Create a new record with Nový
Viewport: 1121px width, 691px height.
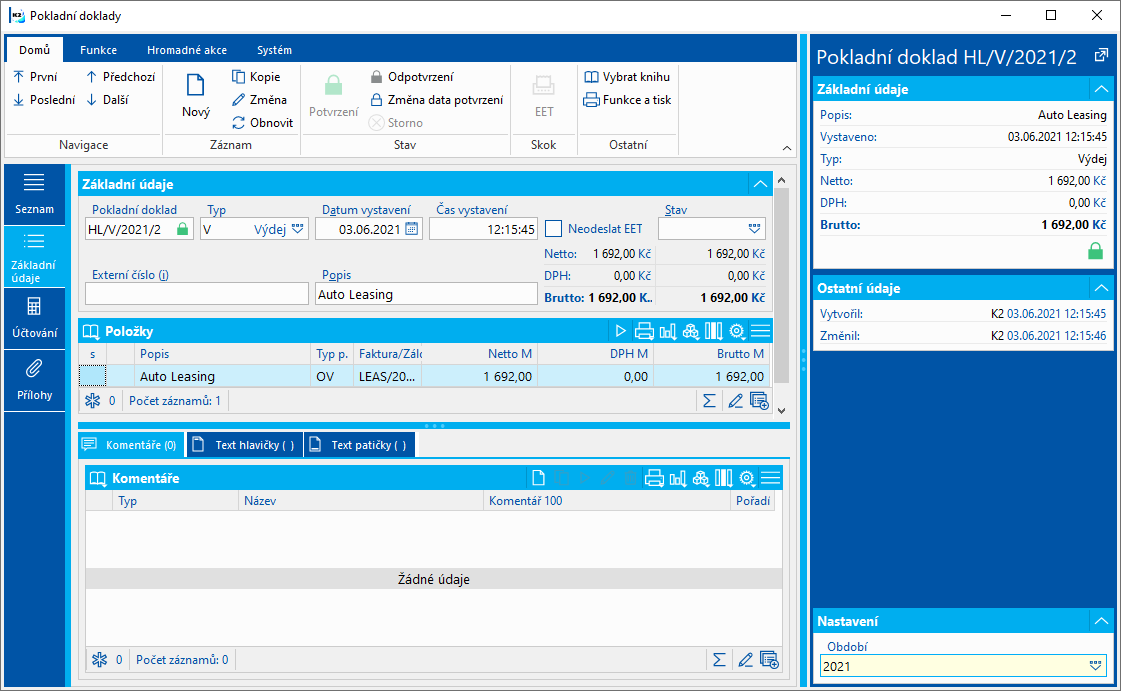pyautogui.click(x=195, y=95)
